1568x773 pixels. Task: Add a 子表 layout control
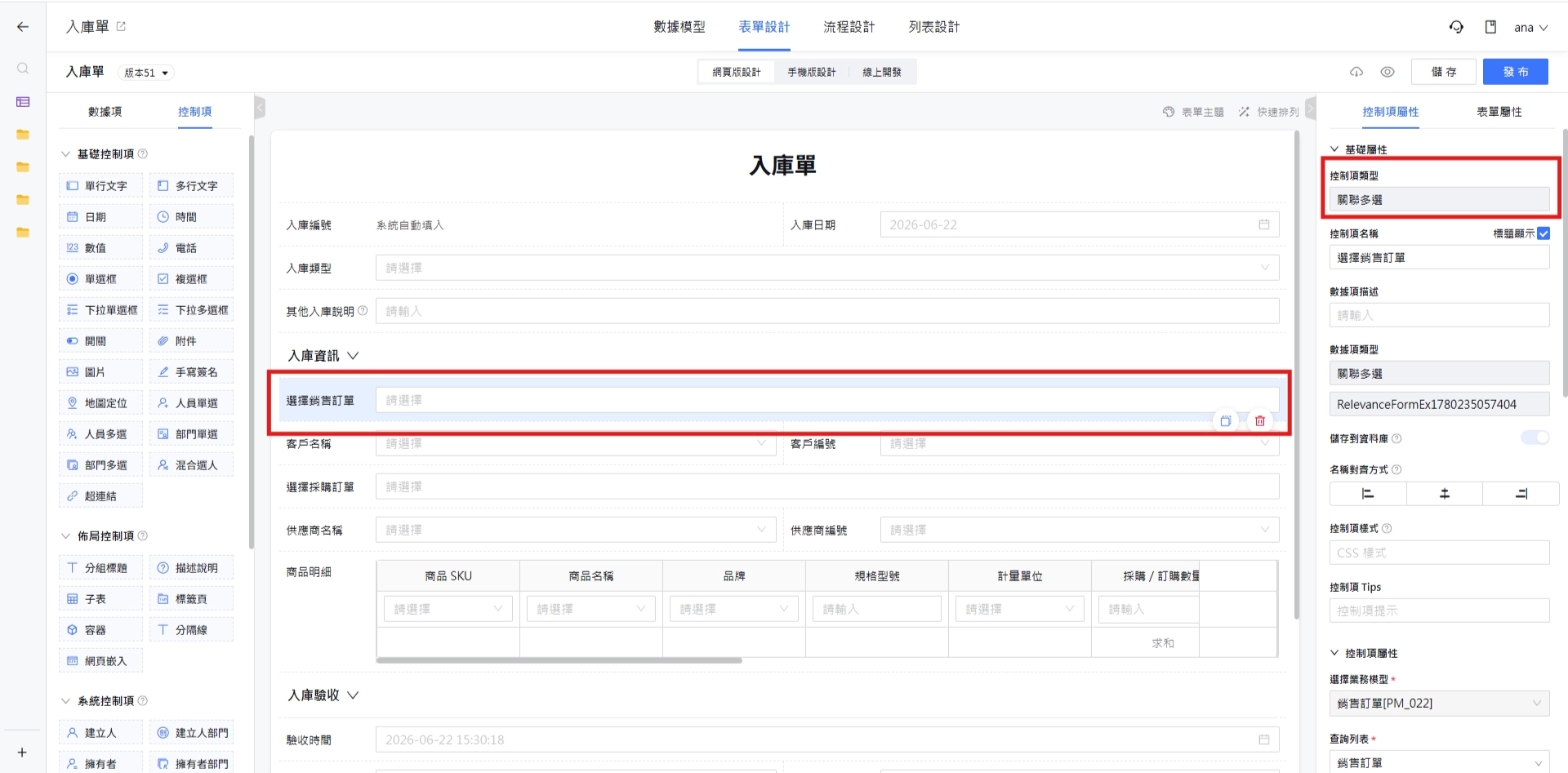tap(100, 598)
